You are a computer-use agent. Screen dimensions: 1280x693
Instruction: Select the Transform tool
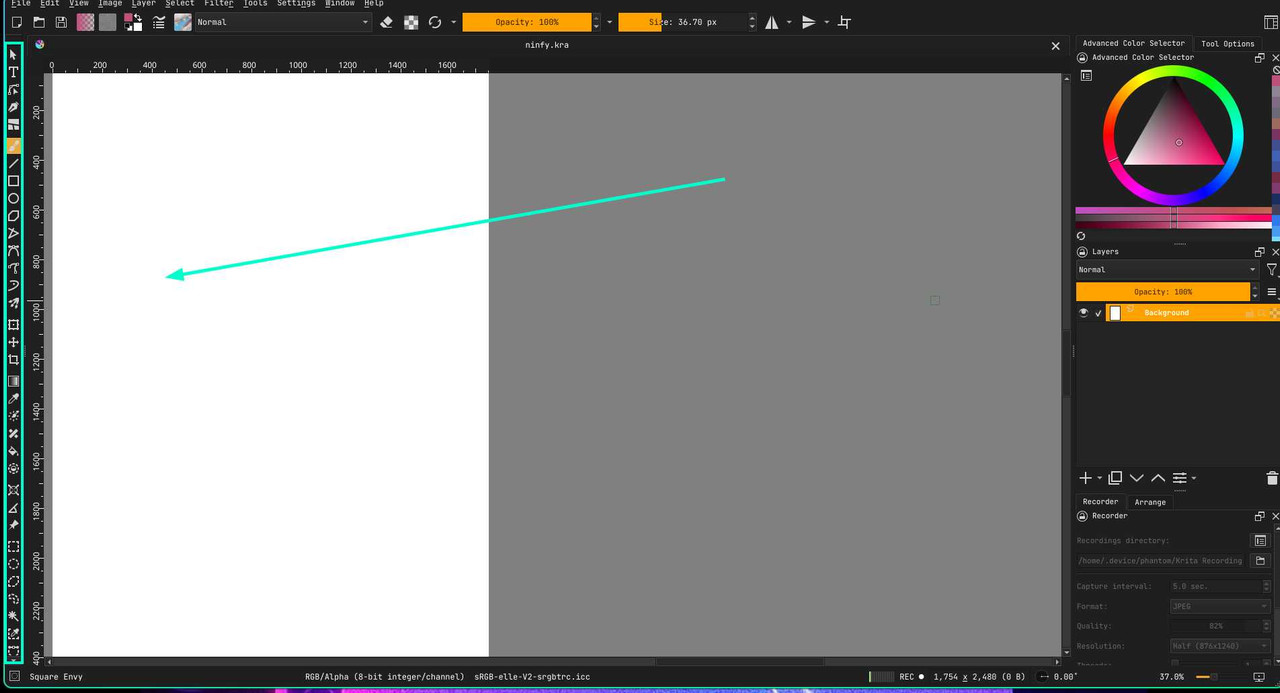click(x=14, y=324)
